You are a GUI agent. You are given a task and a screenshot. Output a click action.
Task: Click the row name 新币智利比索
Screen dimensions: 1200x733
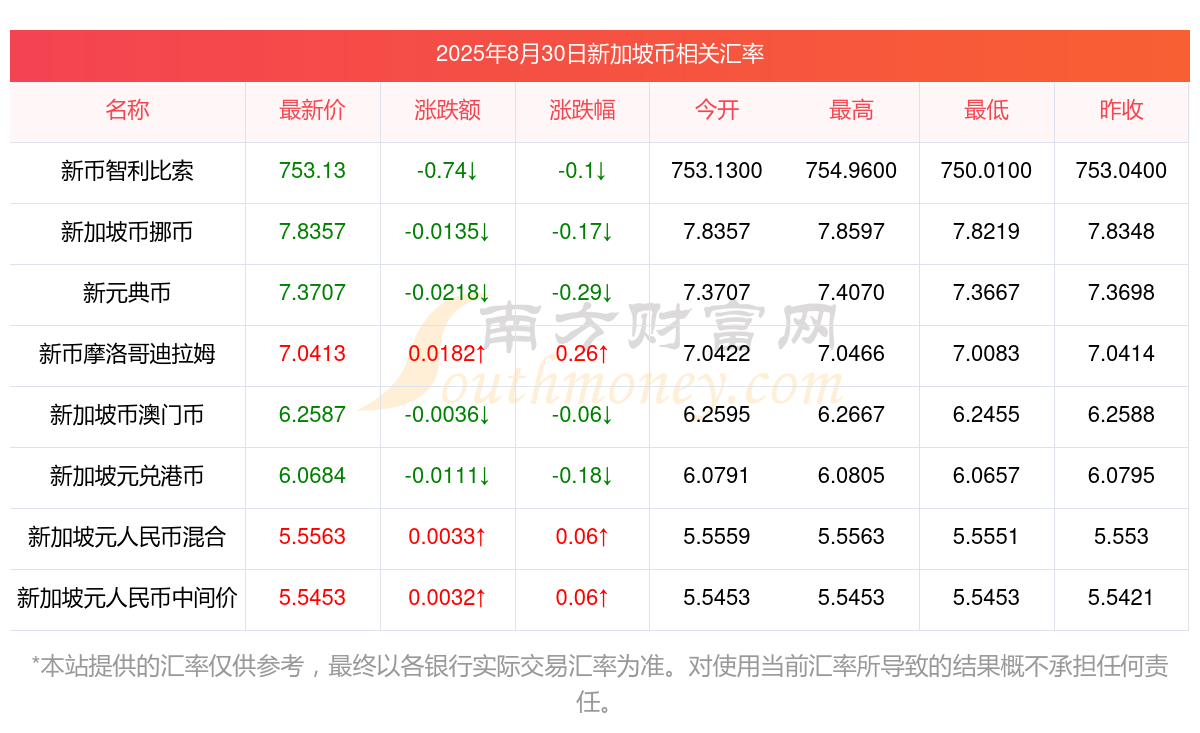[x=127, y=172]
